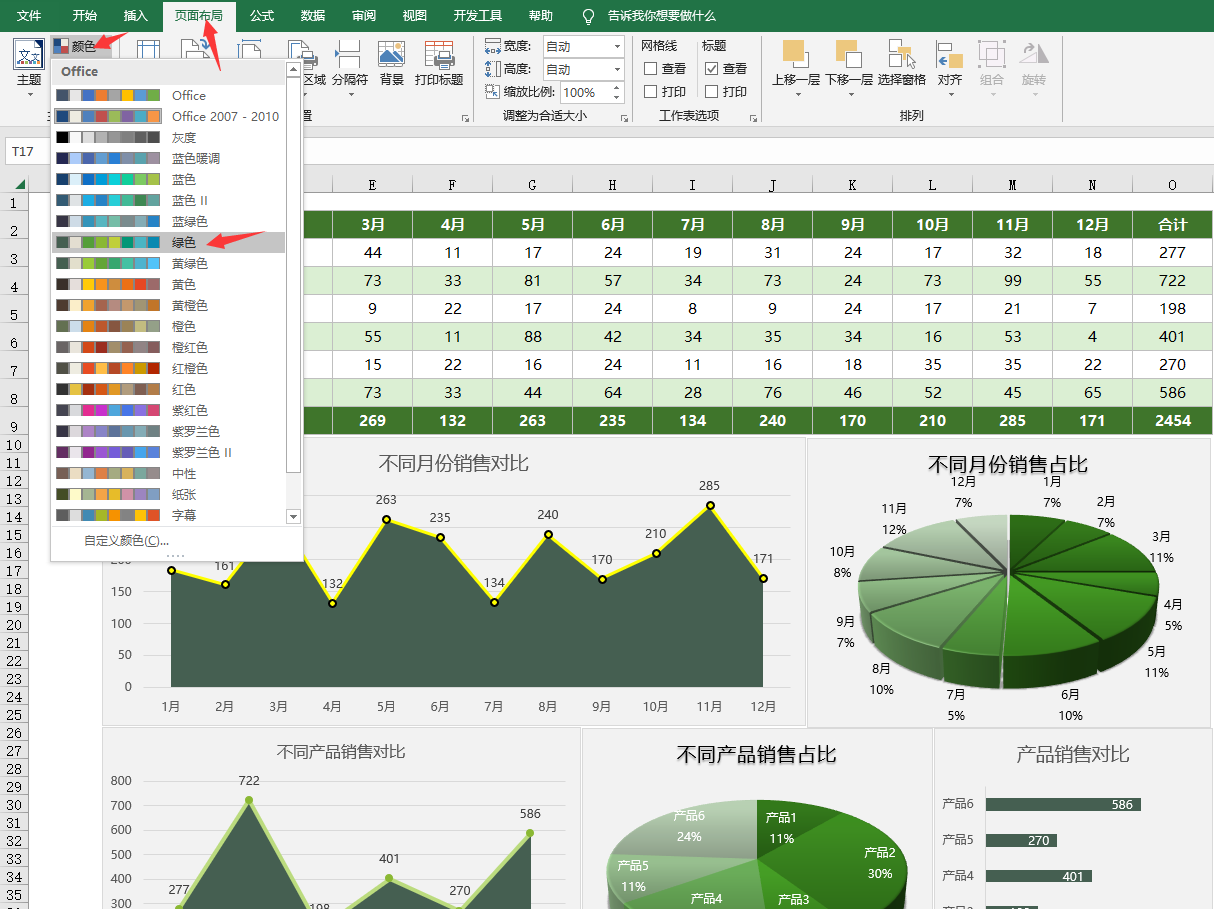This screenshot has width=1214, height=909.
Task: Uncheck 标题 查看 checkbox
Action: click(711, 69)
